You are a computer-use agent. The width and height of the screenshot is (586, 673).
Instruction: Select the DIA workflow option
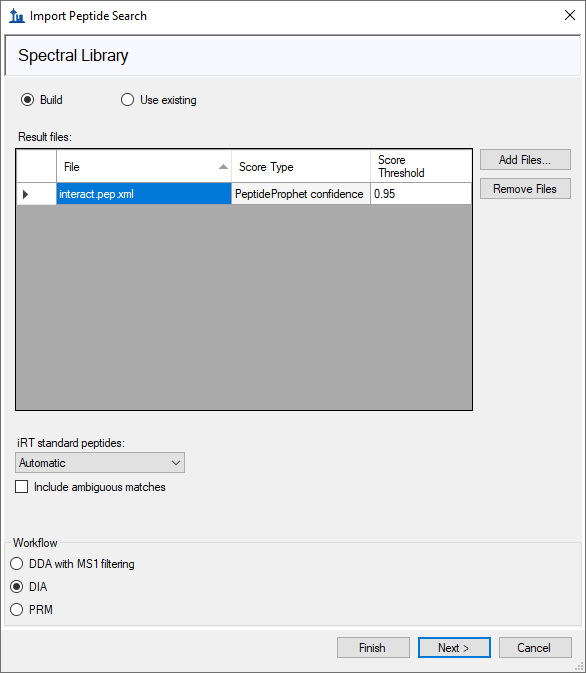[17, 587]
